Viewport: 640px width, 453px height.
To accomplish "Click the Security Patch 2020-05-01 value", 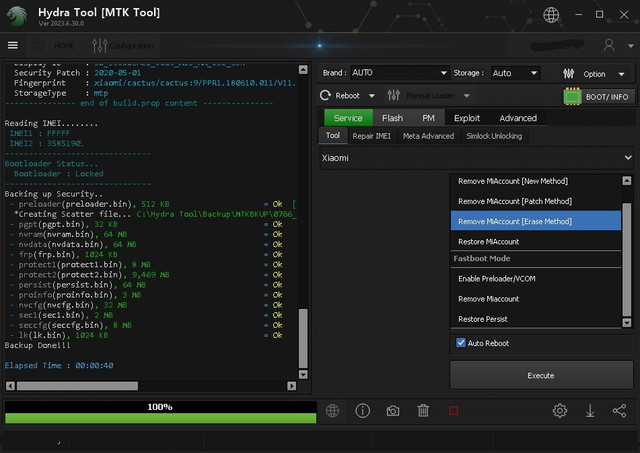I will [118, 73].
